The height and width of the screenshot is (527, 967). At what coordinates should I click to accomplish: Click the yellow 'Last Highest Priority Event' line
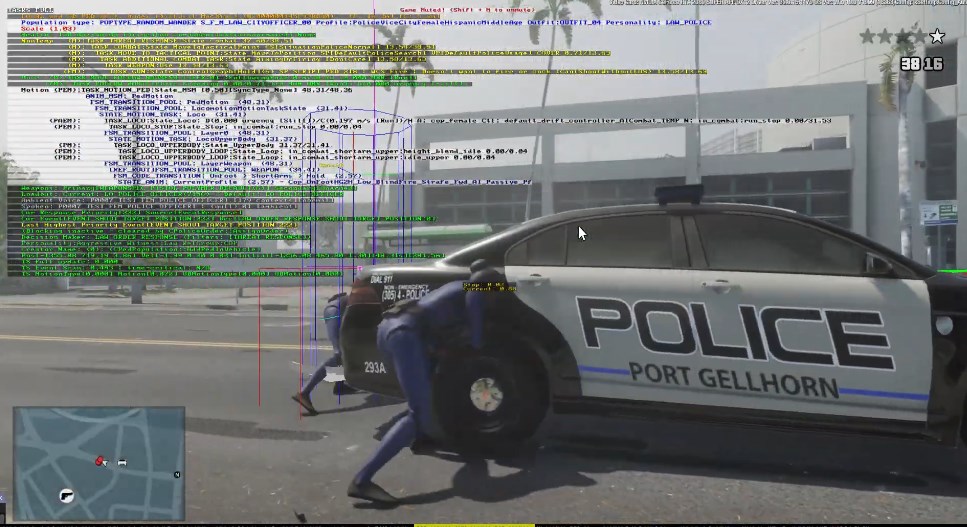pyautogui.click(x=159, y=226)
